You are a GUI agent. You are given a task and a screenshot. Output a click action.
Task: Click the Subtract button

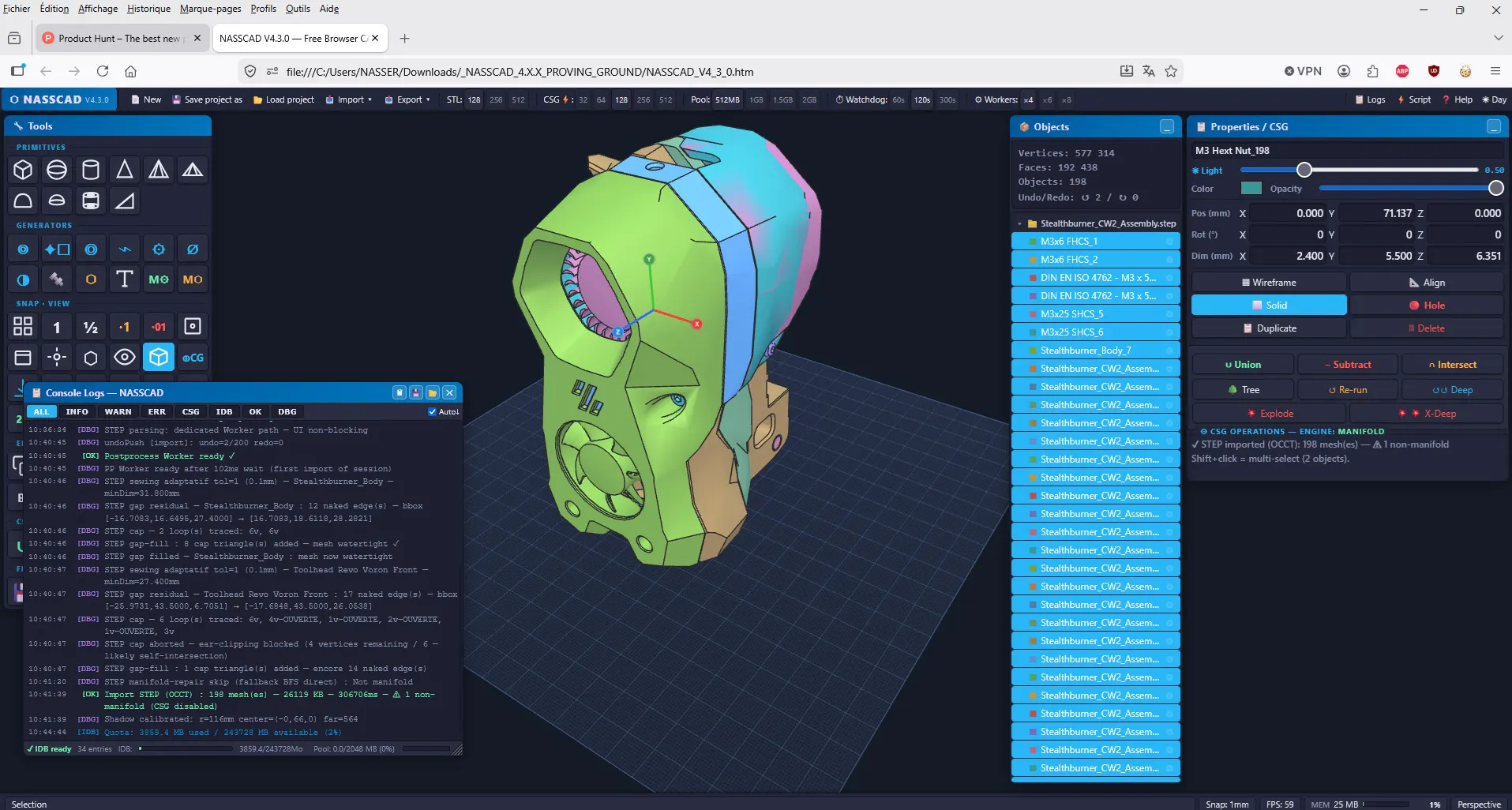tap(1348, 365)
